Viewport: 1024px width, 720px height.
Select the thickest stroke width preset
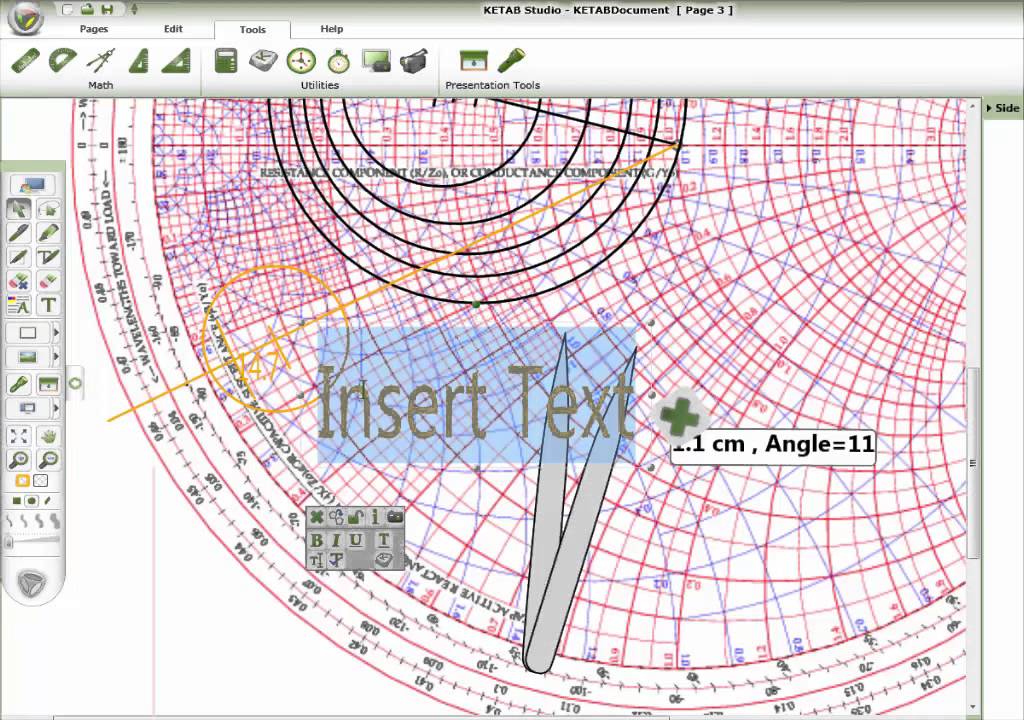tap(55, 521)
